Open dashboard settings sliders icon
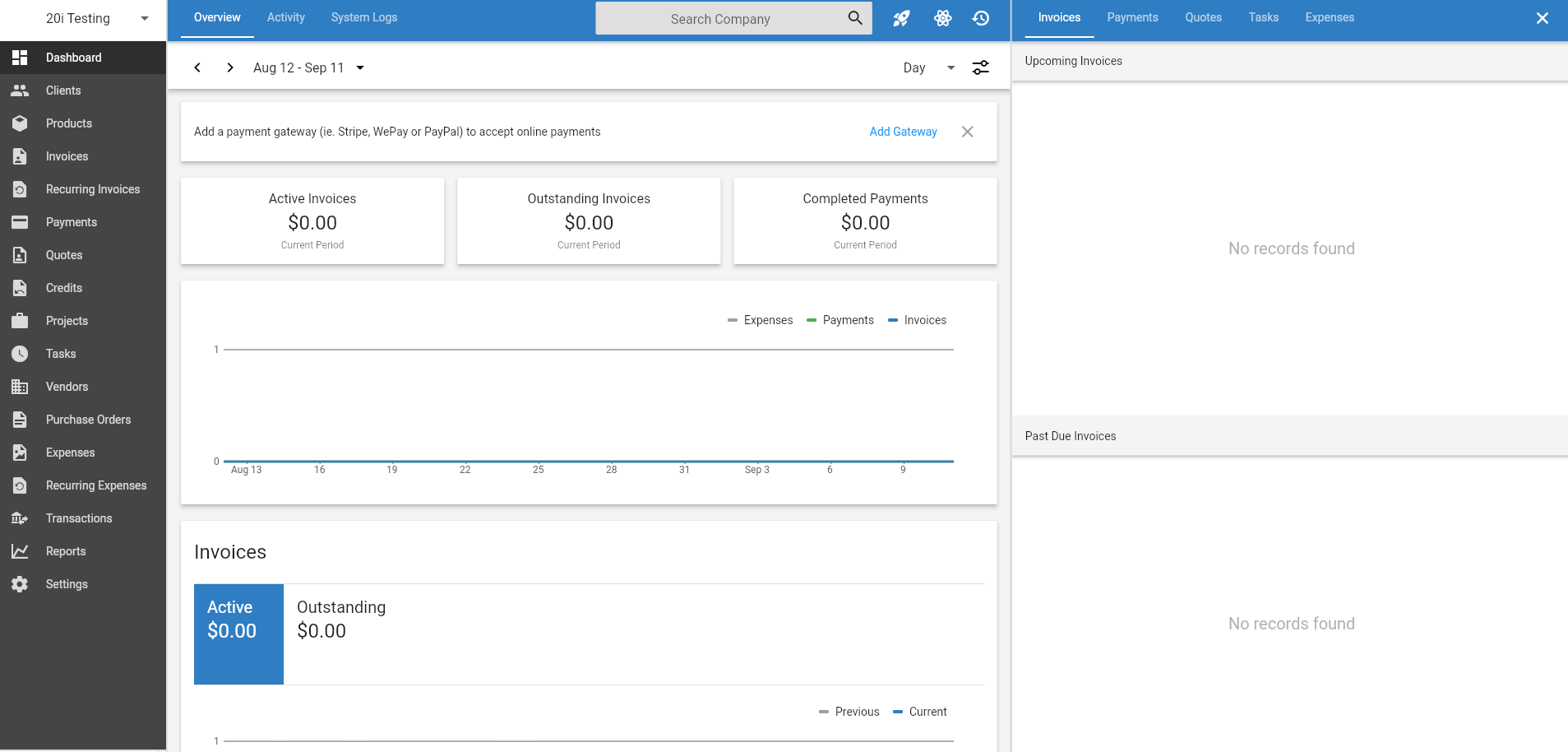 coord(981,67)
